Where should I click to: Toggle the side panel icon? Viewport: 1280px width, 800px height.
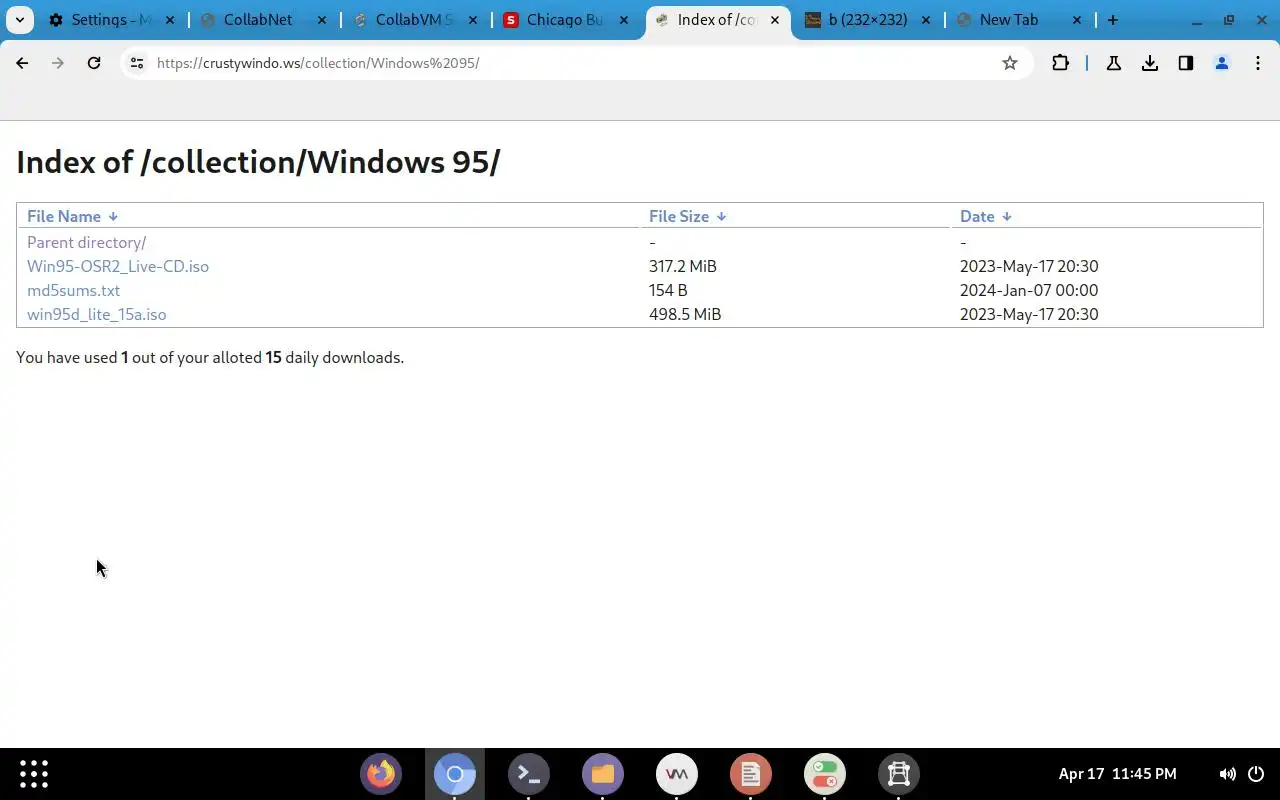1186,63
